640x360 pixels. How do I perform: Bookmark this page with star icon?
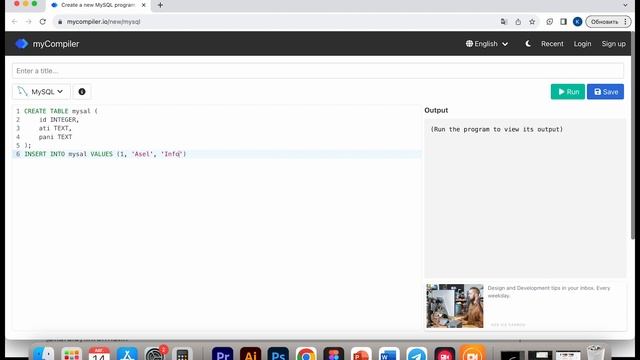532,22
